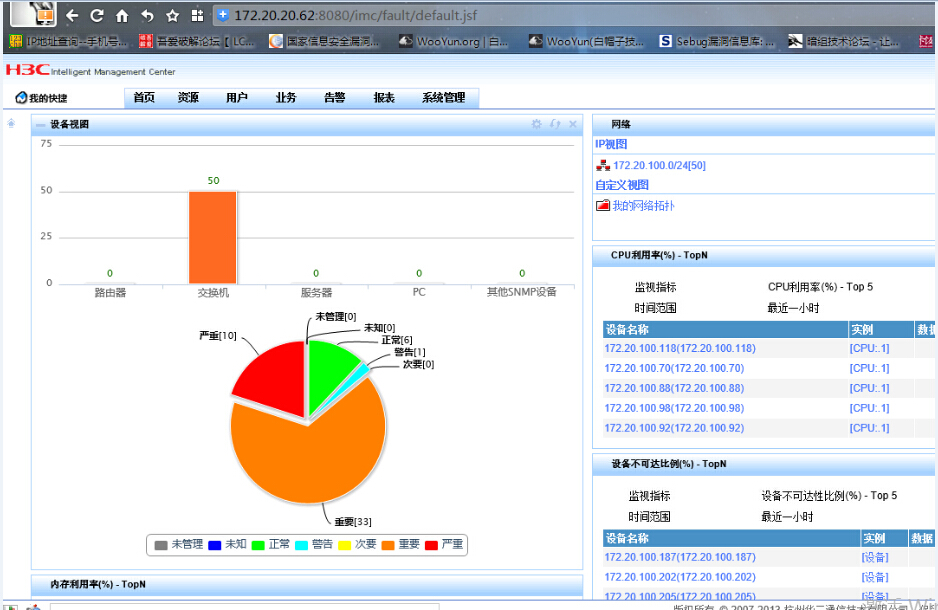Click the folder icon beside 我的网络拓扑

click(x=603, y=205)
